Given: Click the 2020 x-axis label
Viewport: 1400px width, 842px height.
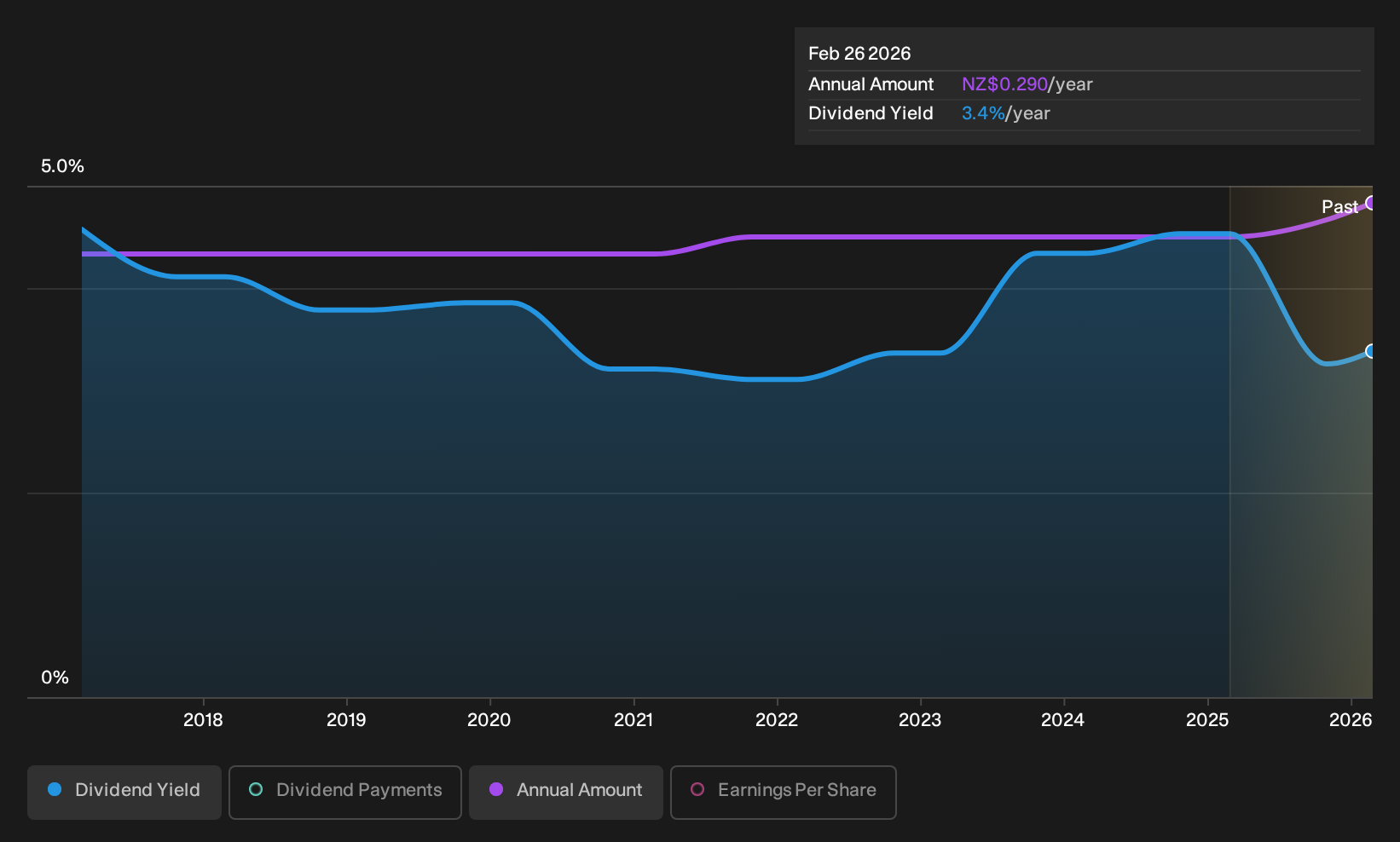Looking at the screenshot, I should pos(489,720).
